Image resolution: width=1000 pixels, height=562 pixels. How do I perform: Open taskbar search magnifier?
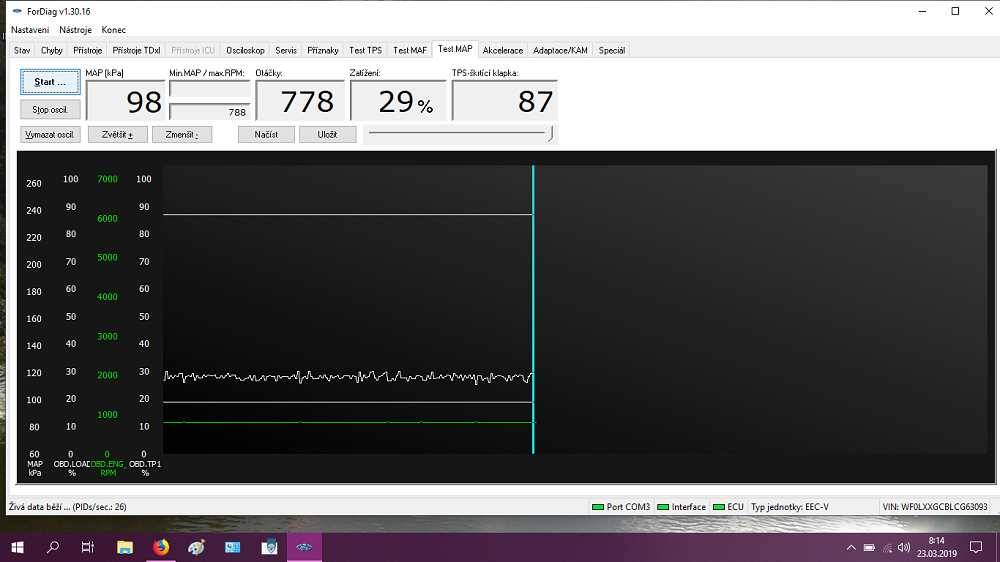coord(53,547)
